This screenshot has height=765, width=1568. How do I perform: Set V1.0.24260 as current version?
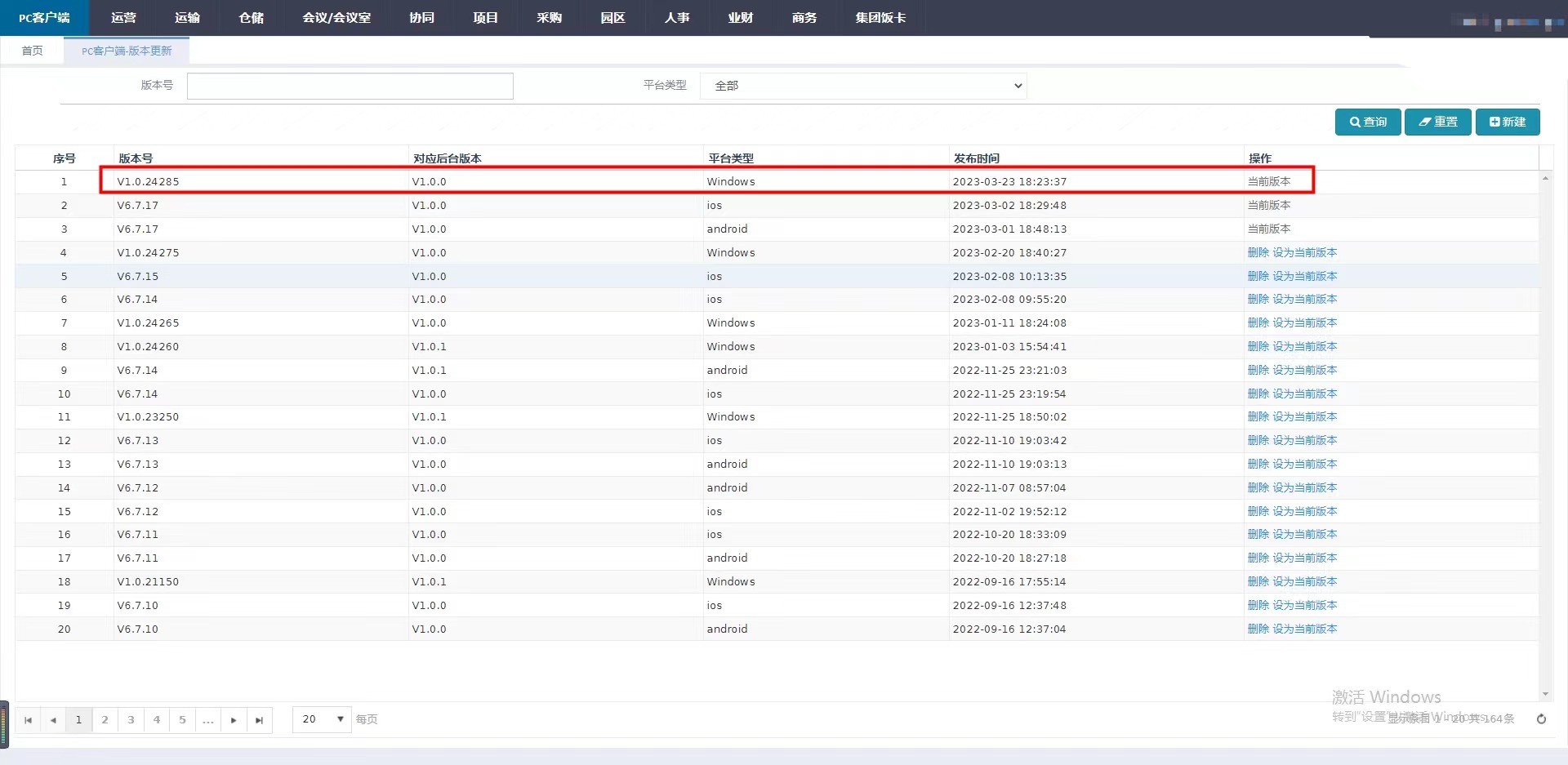point(1305,347)
